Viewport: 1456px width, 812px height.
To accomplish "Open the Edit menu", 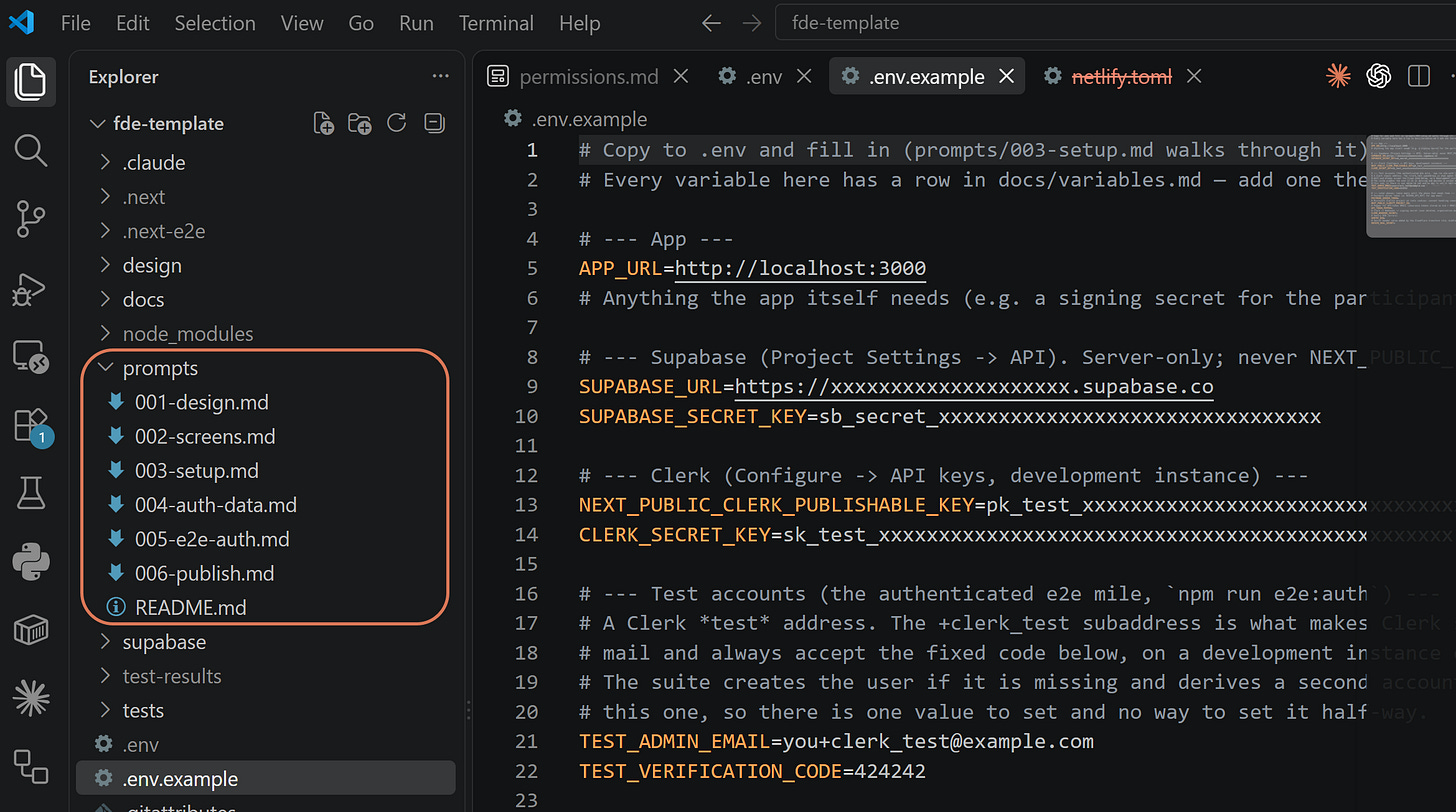I will [x=132, y=22].
